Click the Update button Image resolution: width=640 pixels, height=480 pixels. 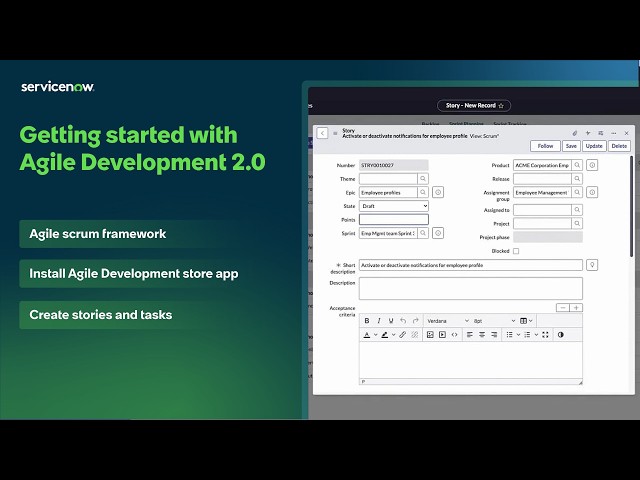click(x=594, y=146)
